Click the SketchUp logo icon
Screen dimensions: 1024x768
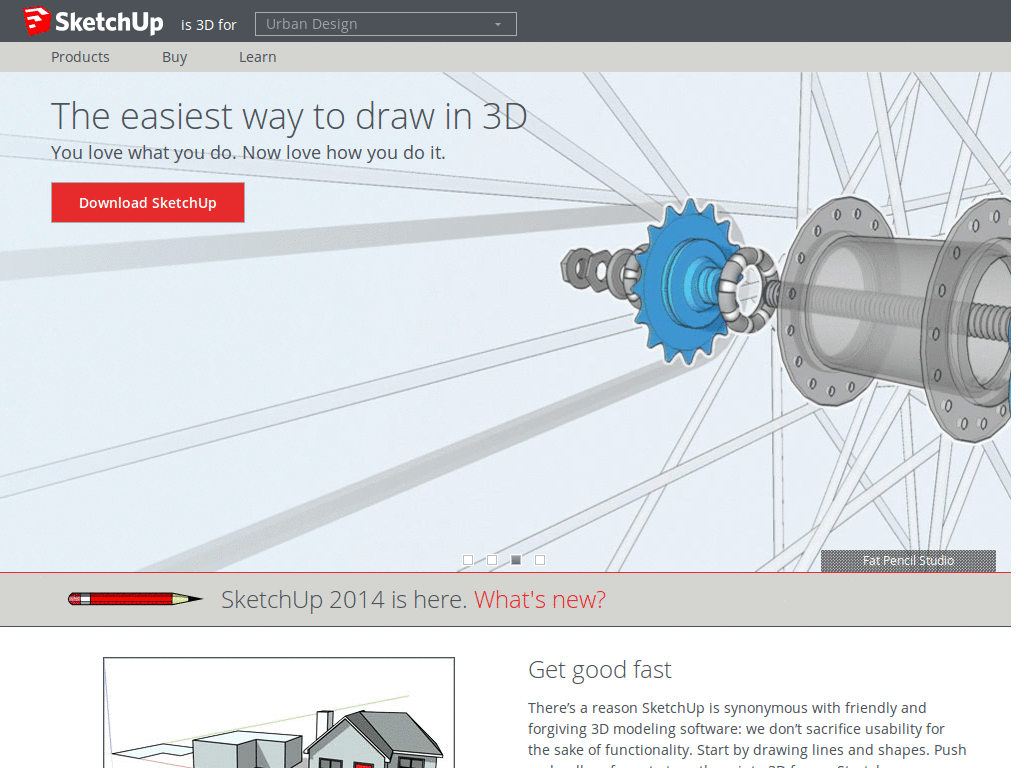[x=37, y=21]
